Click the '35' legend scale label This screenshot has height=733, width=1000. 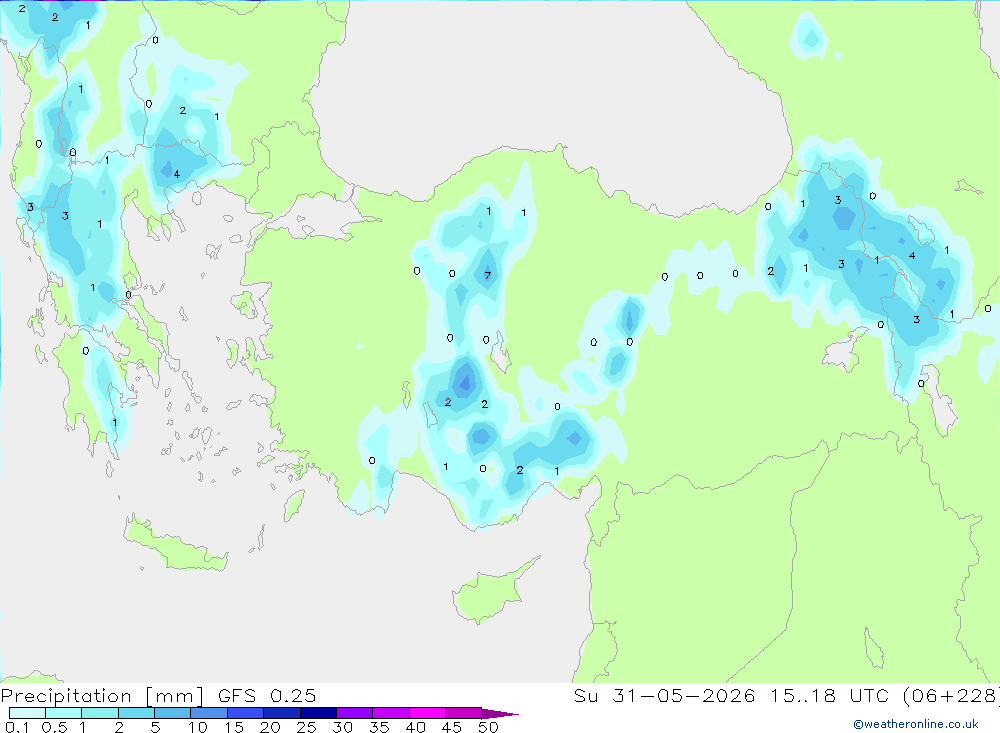(x=379, y=727)
